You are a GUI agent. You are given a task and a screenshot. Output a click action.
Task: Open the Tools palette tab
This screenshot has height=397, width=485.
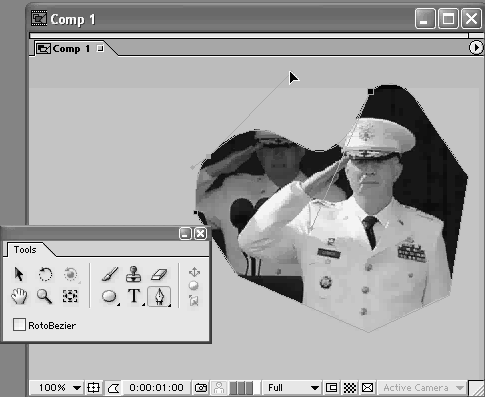[25, 250]
